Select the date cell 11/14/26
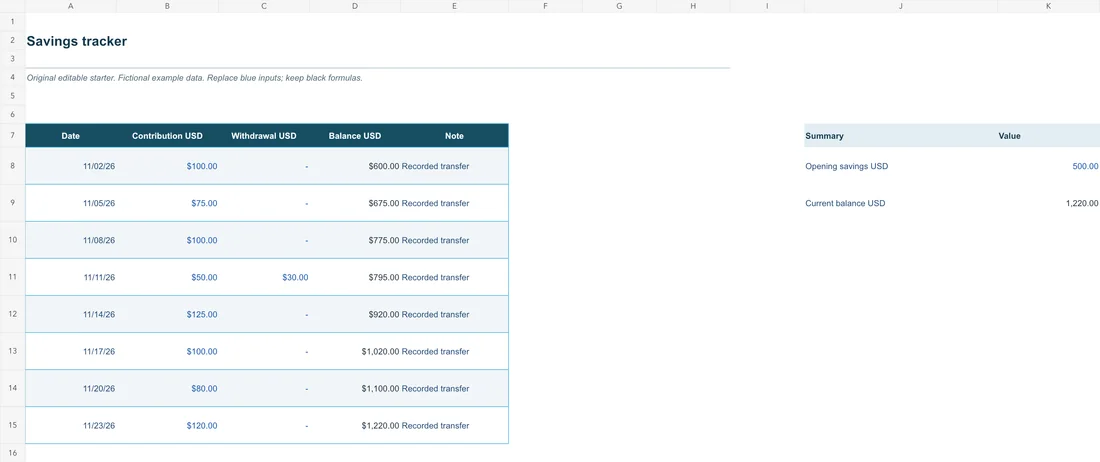Image resolution: width=1100 pixels, height=462 pixels. (x=71, y=314)
